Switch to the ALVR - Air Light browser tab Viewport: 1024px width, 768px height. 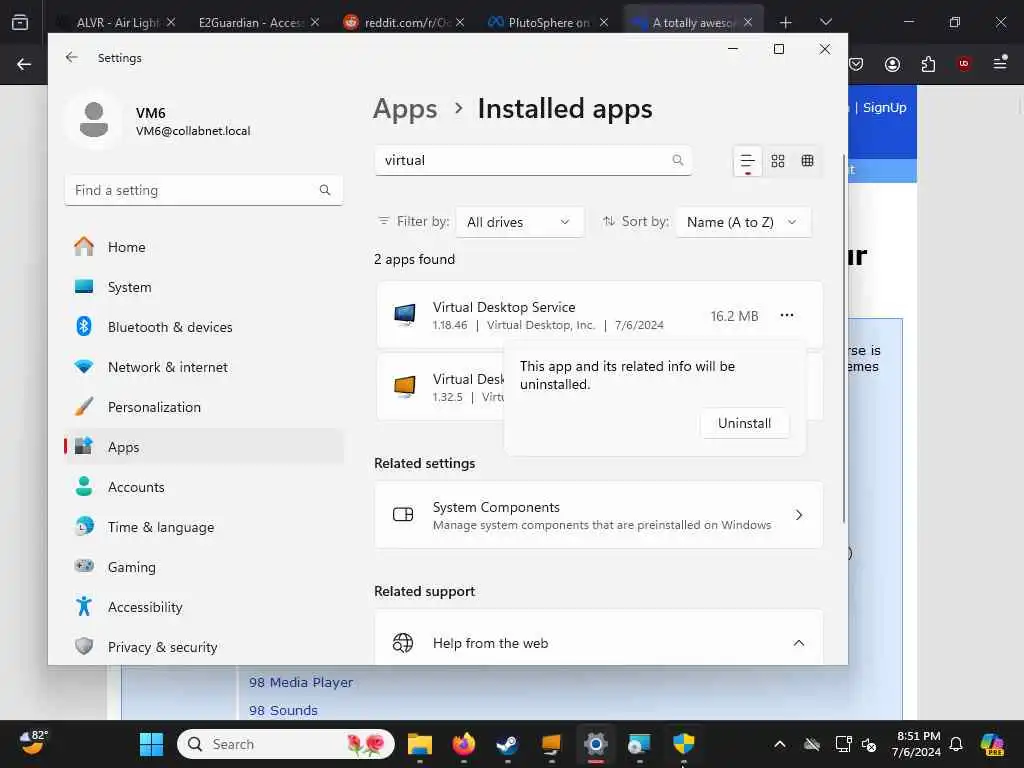click(x=116, y=22)
